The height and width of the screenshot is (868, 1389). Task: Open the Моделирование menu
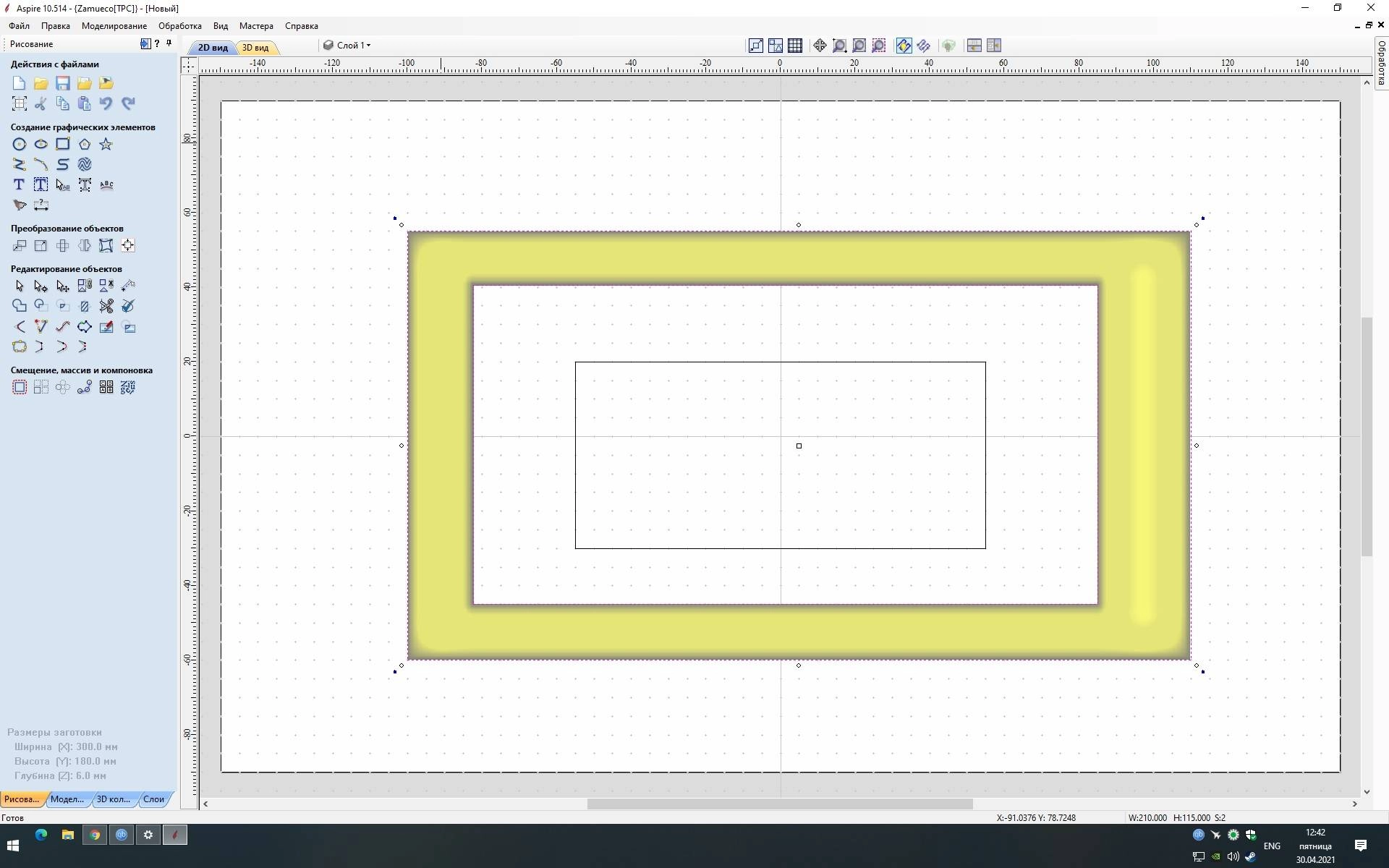tap(114, 25)
